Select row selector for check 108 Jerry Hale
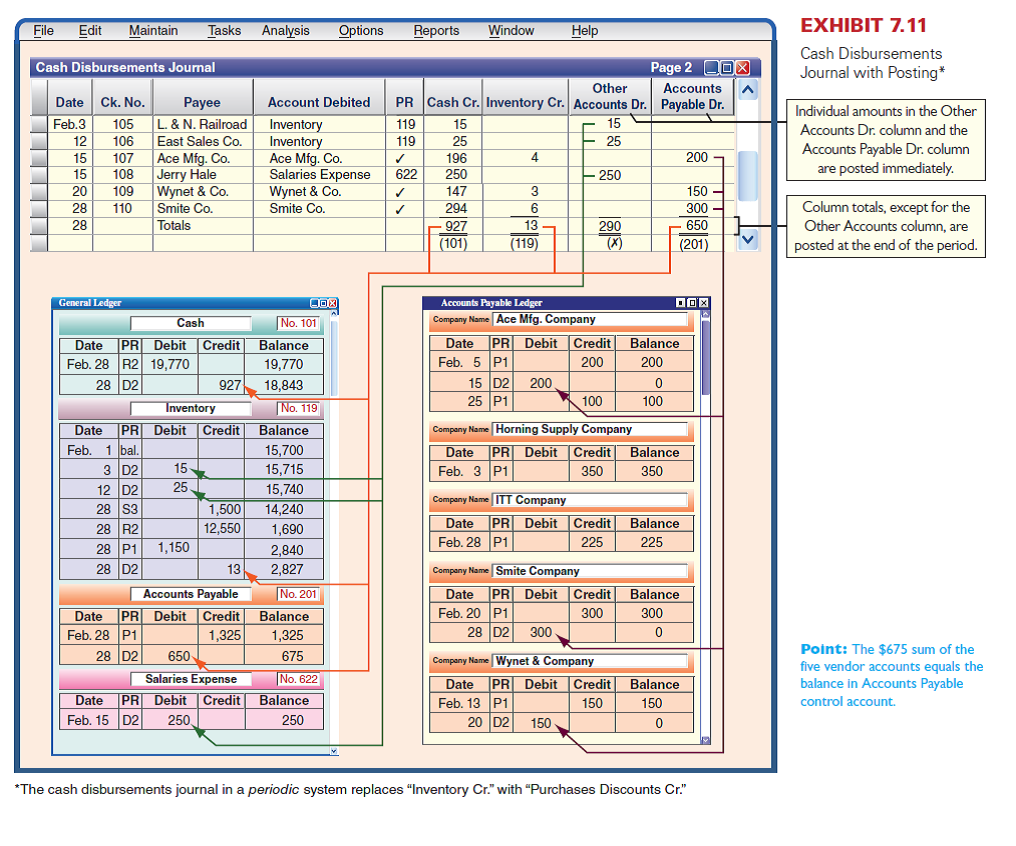The height and width of the screenshot is (846, 1016). [39, 175]
